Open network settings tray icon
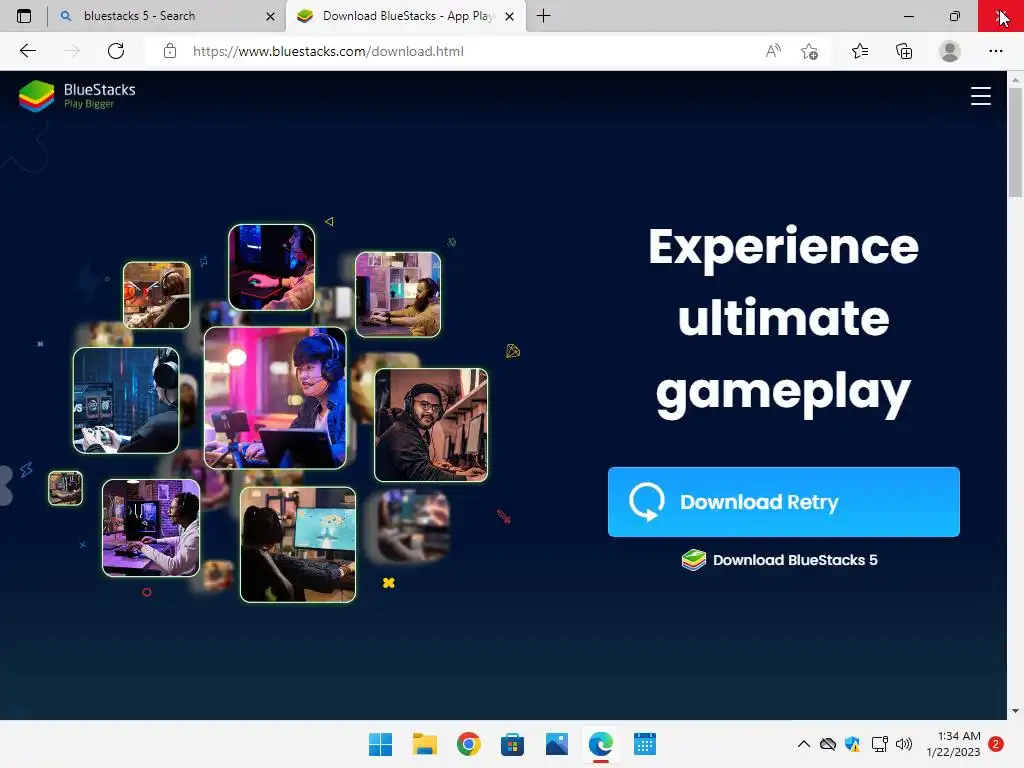Screen dimensions: 1024x768 880,744
